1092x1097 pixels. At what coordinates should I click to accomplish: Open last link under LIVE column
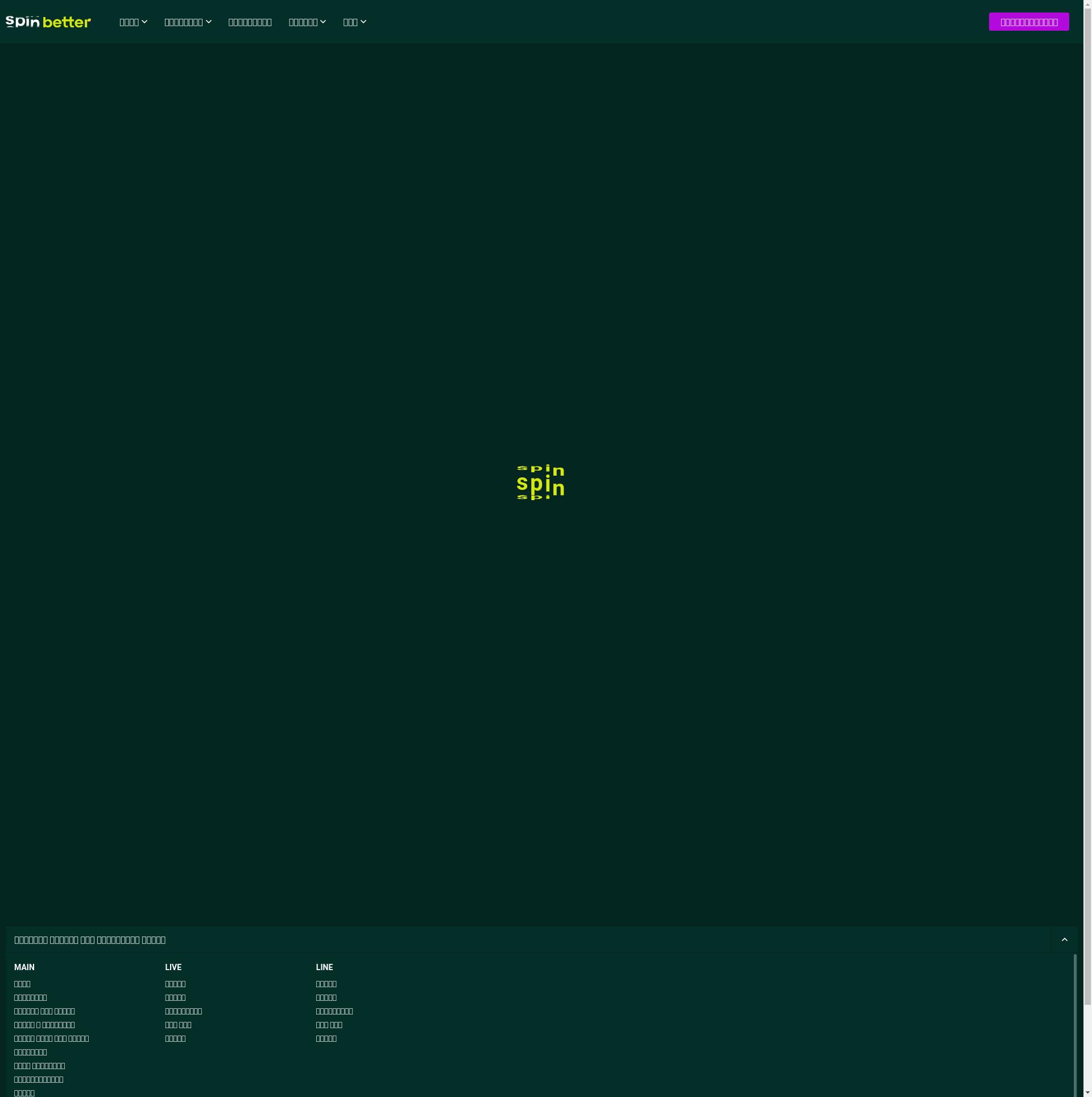coord(175,1038)
